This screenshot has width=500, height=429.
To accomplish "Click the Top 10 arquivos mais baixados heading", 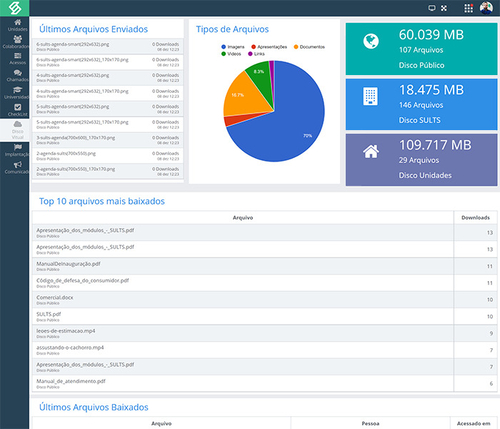I will click(102, 201).
